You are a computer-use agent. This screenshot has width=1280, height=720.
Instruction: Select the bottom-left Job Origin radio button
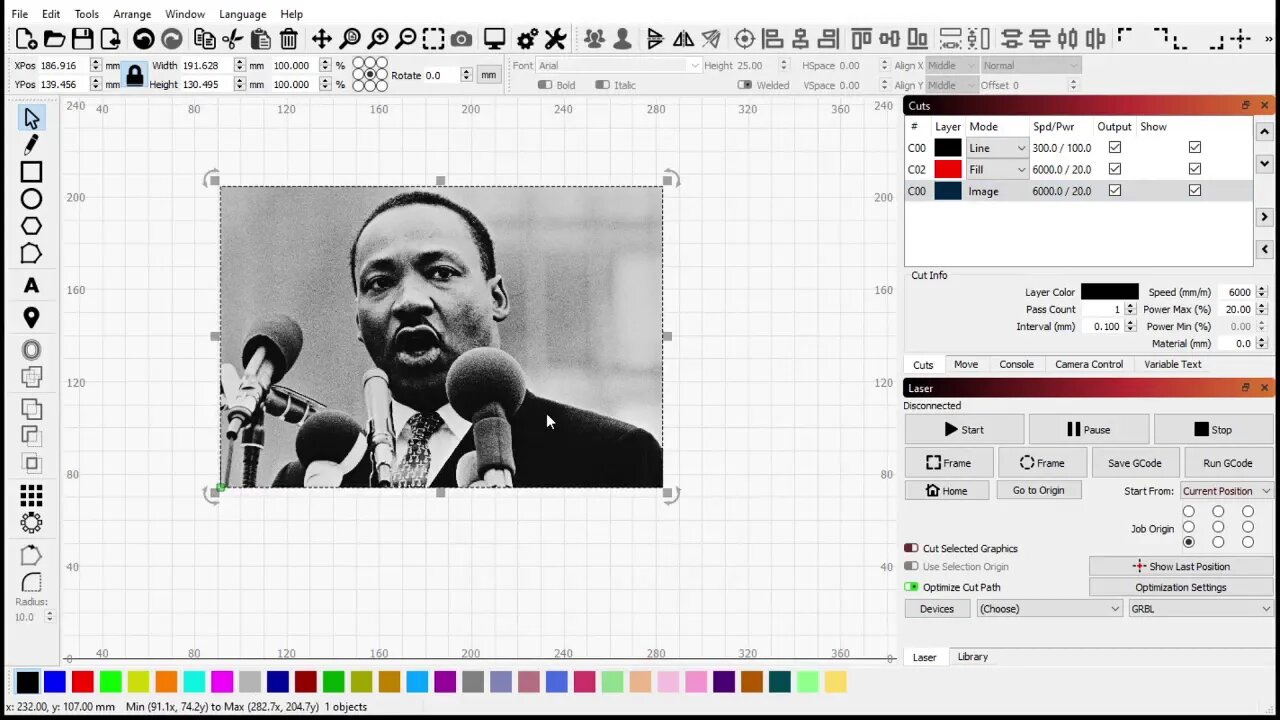[1188, 542]
